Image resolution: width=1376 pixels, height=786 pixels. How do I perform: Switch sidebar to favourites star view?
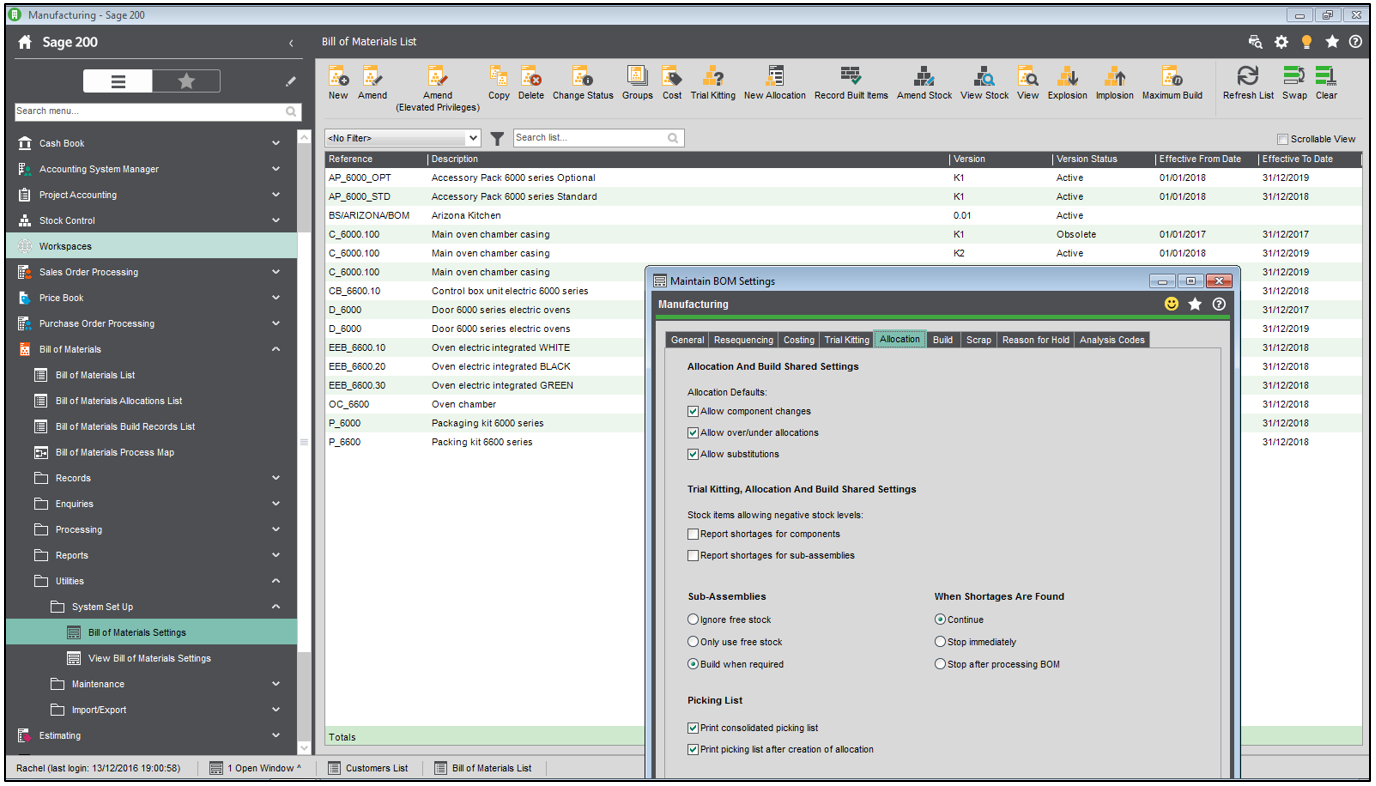click(186, 82)
